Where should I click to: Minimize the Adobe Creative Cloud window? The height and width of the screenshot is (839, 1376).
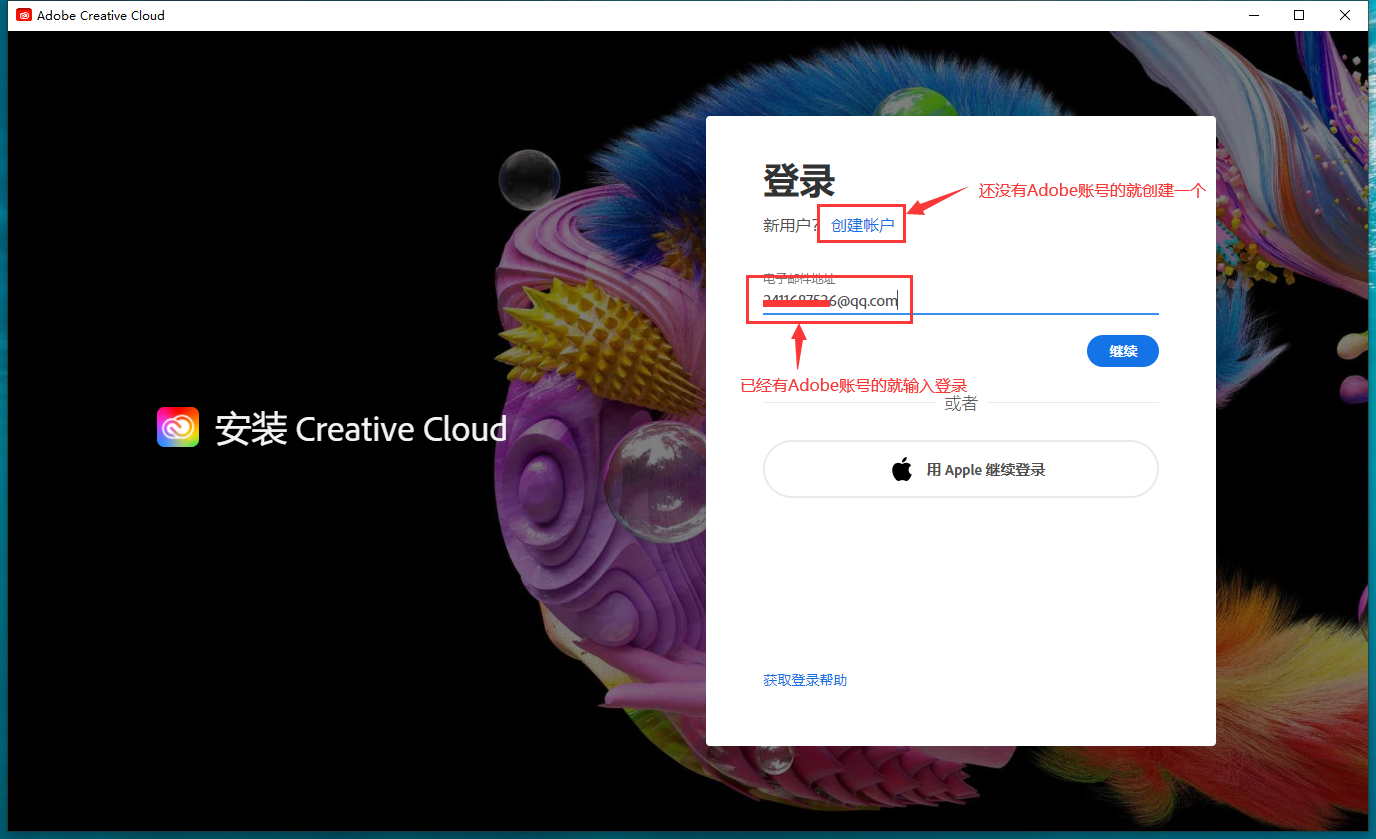click(1254, 15)
